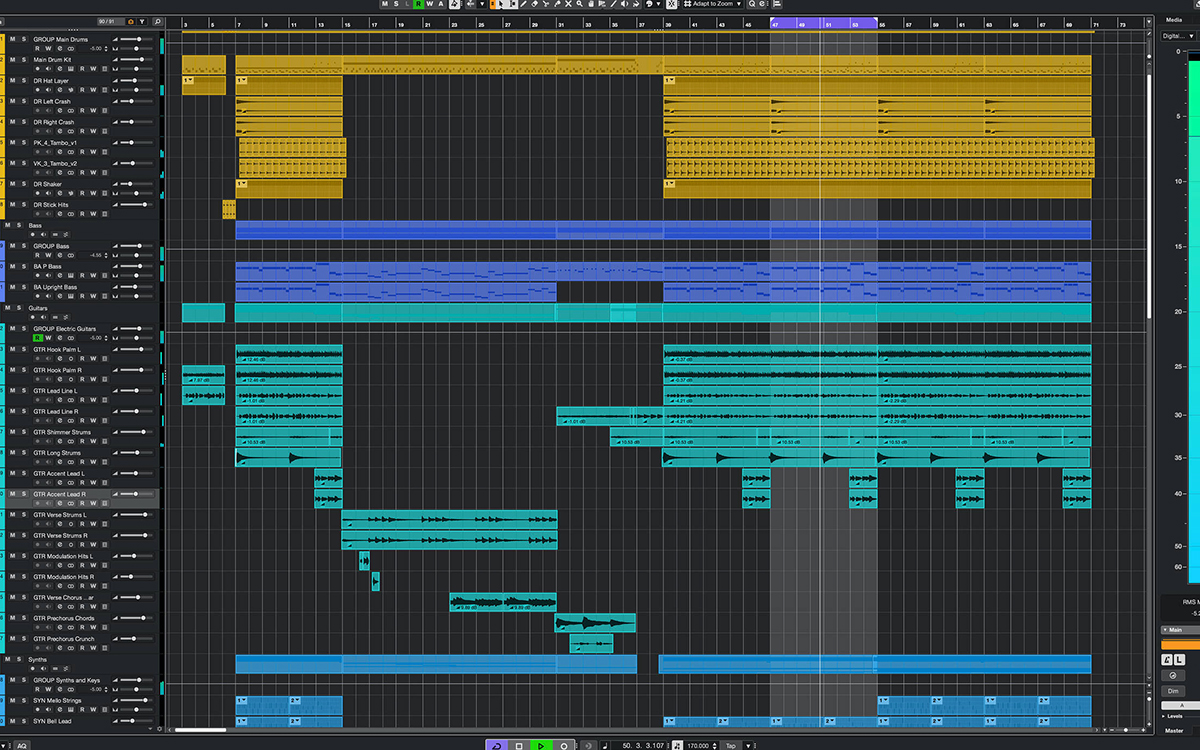This screenshot has width=1200, height=750.
Task: Select the Erase tool
Action: [x=535, y=5]
